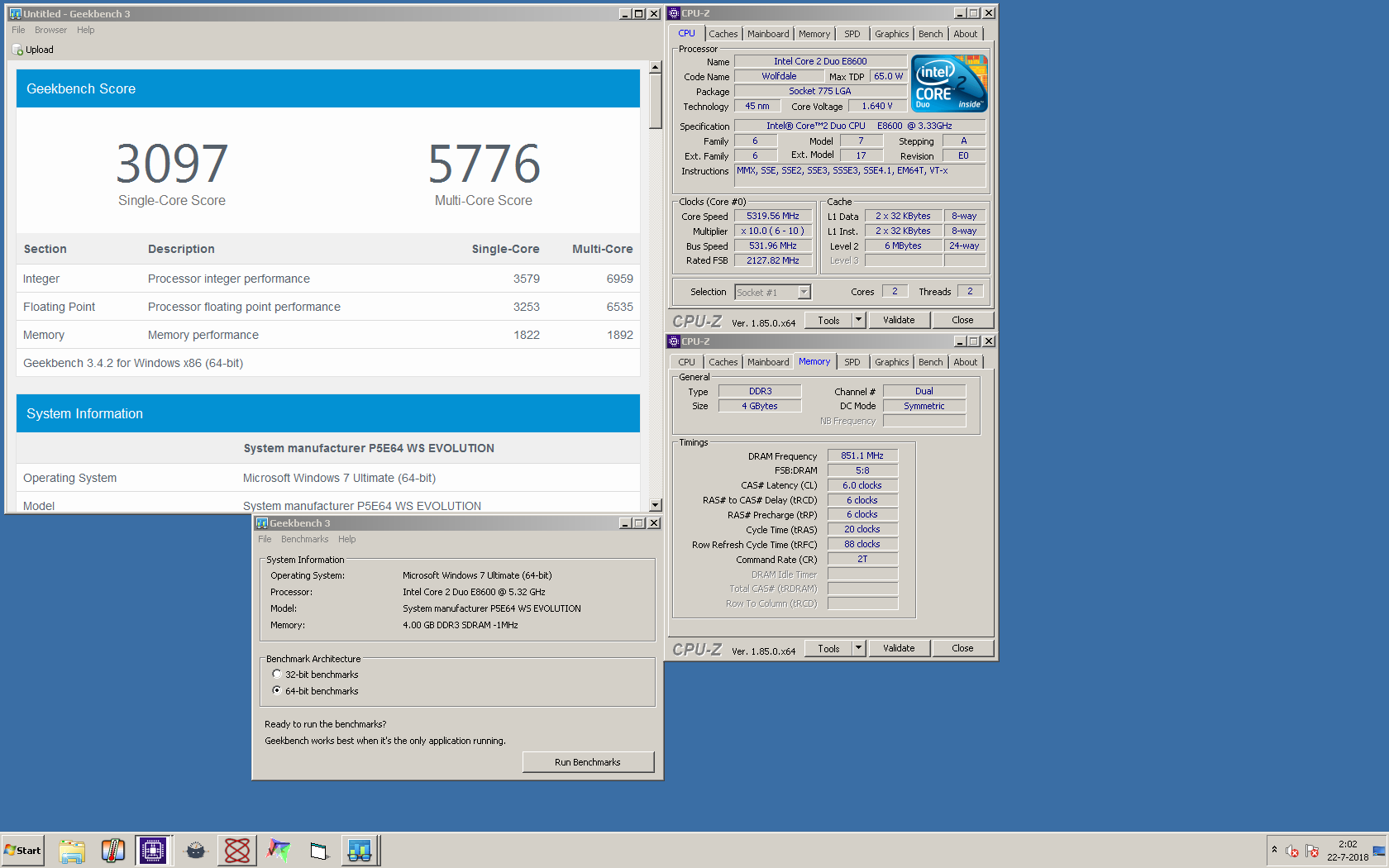Open SPD tab in lower CPU-Z window
The image size is (1389, 868).
pyautogui.click(x=852, y=362)
